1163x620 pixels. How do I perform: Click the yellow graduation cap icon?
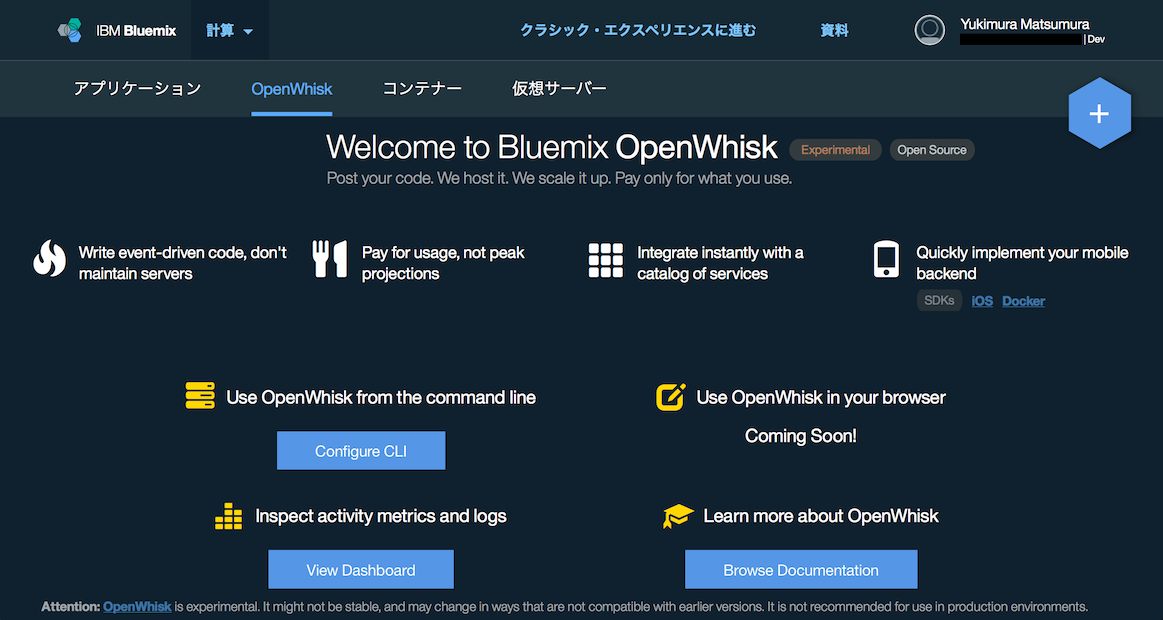click(x=678, y=516)
